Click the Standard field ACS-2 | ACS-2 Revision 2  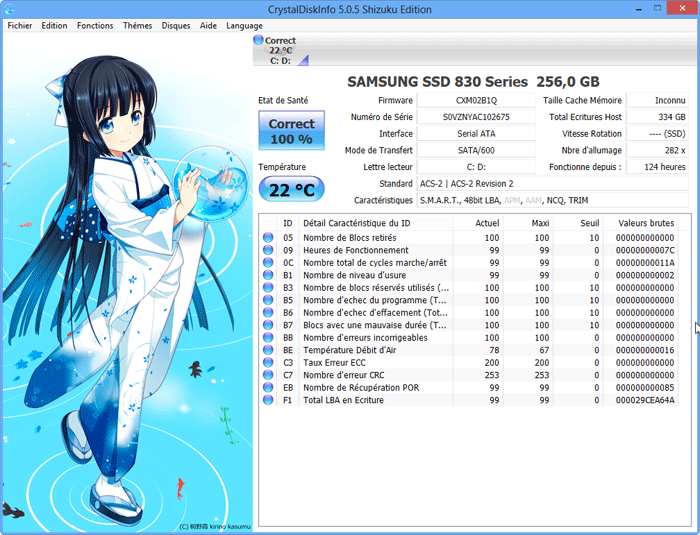click(553, 184)
